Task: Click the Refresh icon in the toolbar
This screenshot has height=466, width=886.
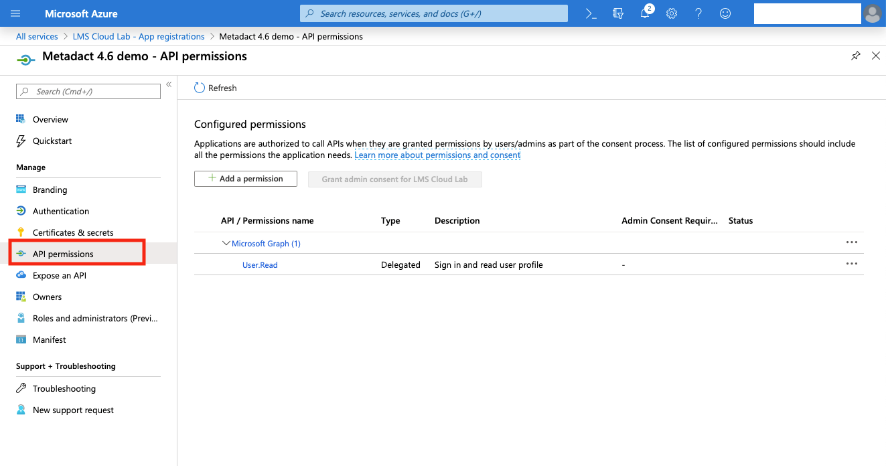Action: pos(199,88)
